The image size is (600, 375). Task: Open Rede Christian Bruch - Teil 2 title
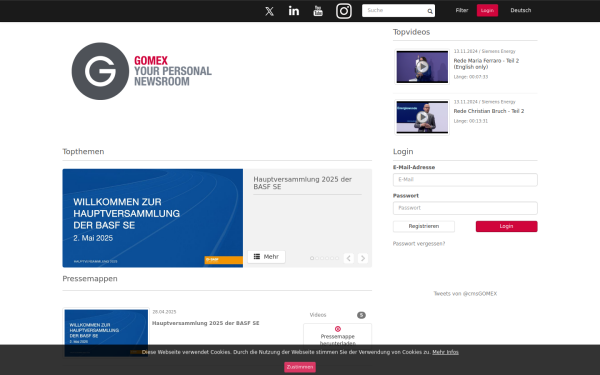(489, 111)
